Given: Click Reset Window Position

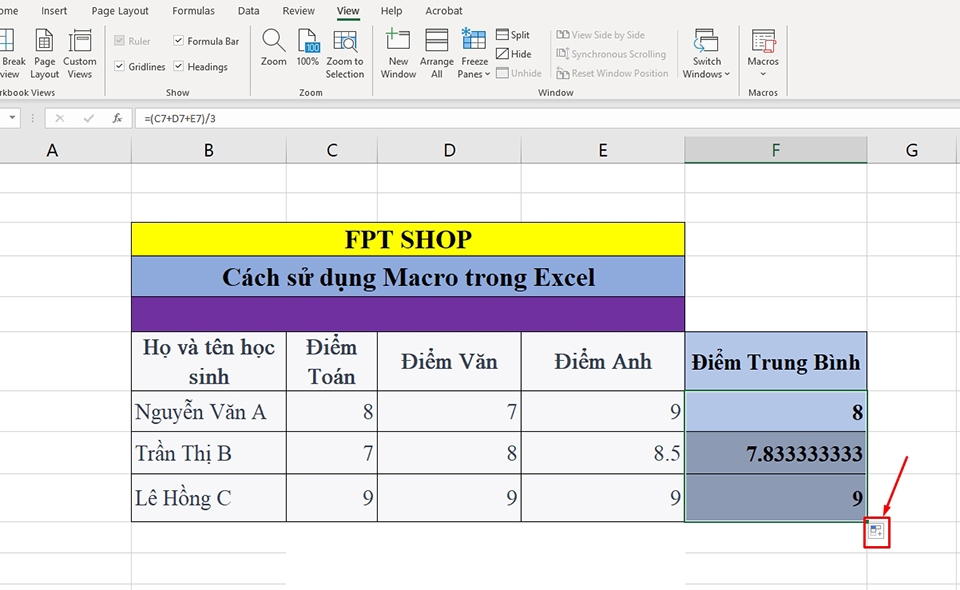Looking at the screenshot, I should tap(612, 73).
